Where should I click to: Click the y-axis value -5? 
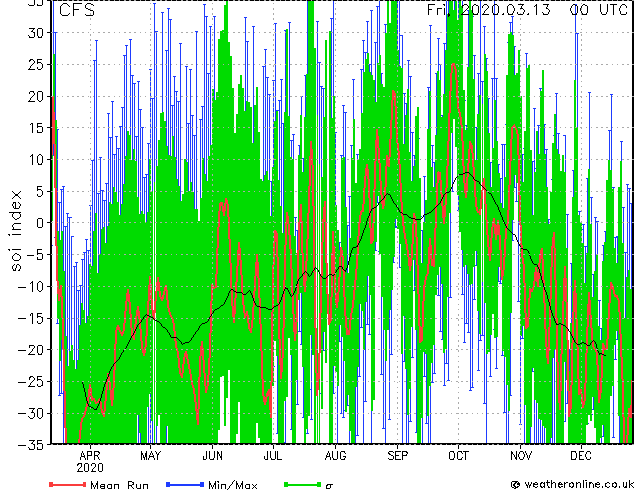click(x=36, y=255)
